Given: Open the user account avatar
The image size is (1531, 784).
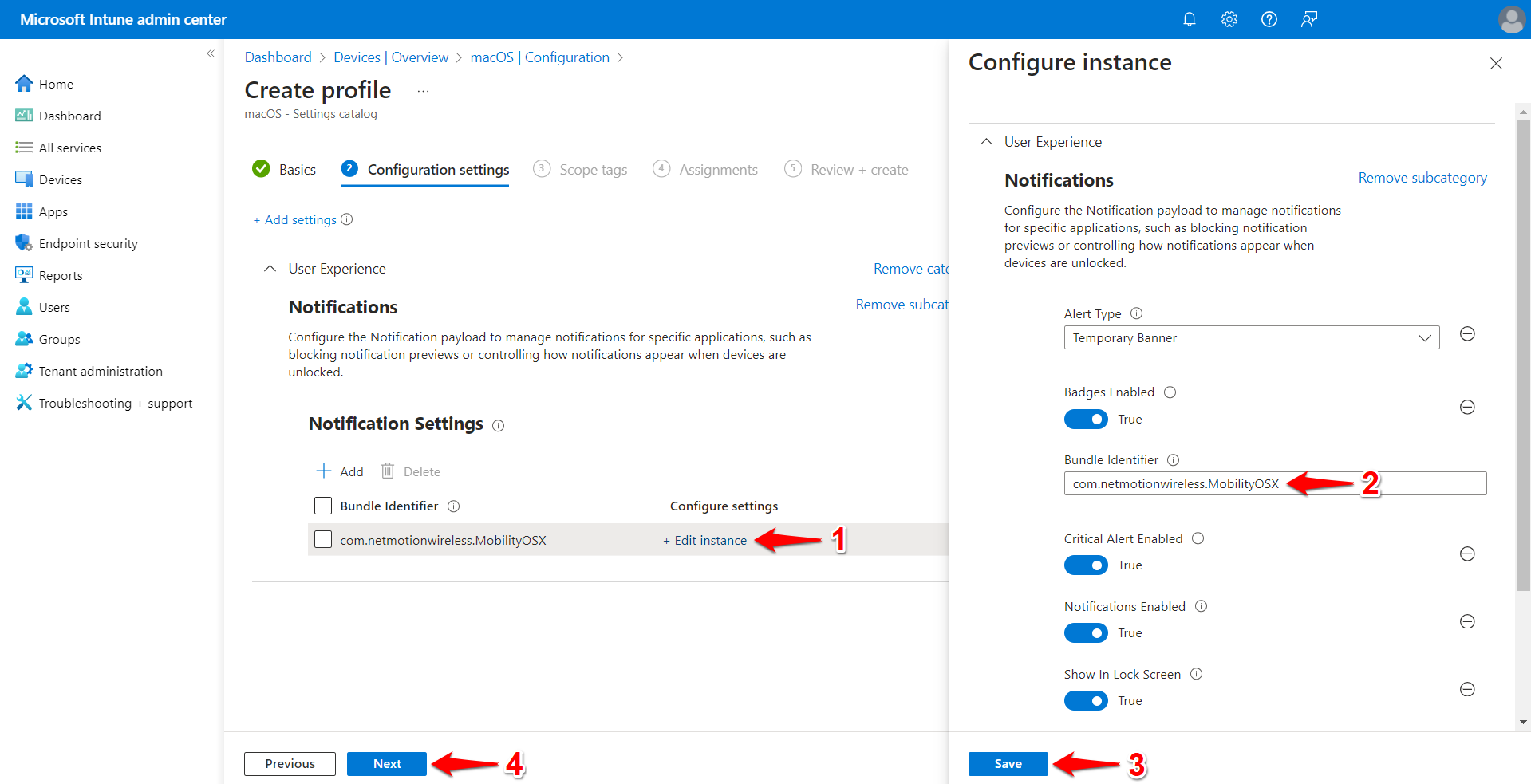Looking at the screenshot, I should [1511, 19].
